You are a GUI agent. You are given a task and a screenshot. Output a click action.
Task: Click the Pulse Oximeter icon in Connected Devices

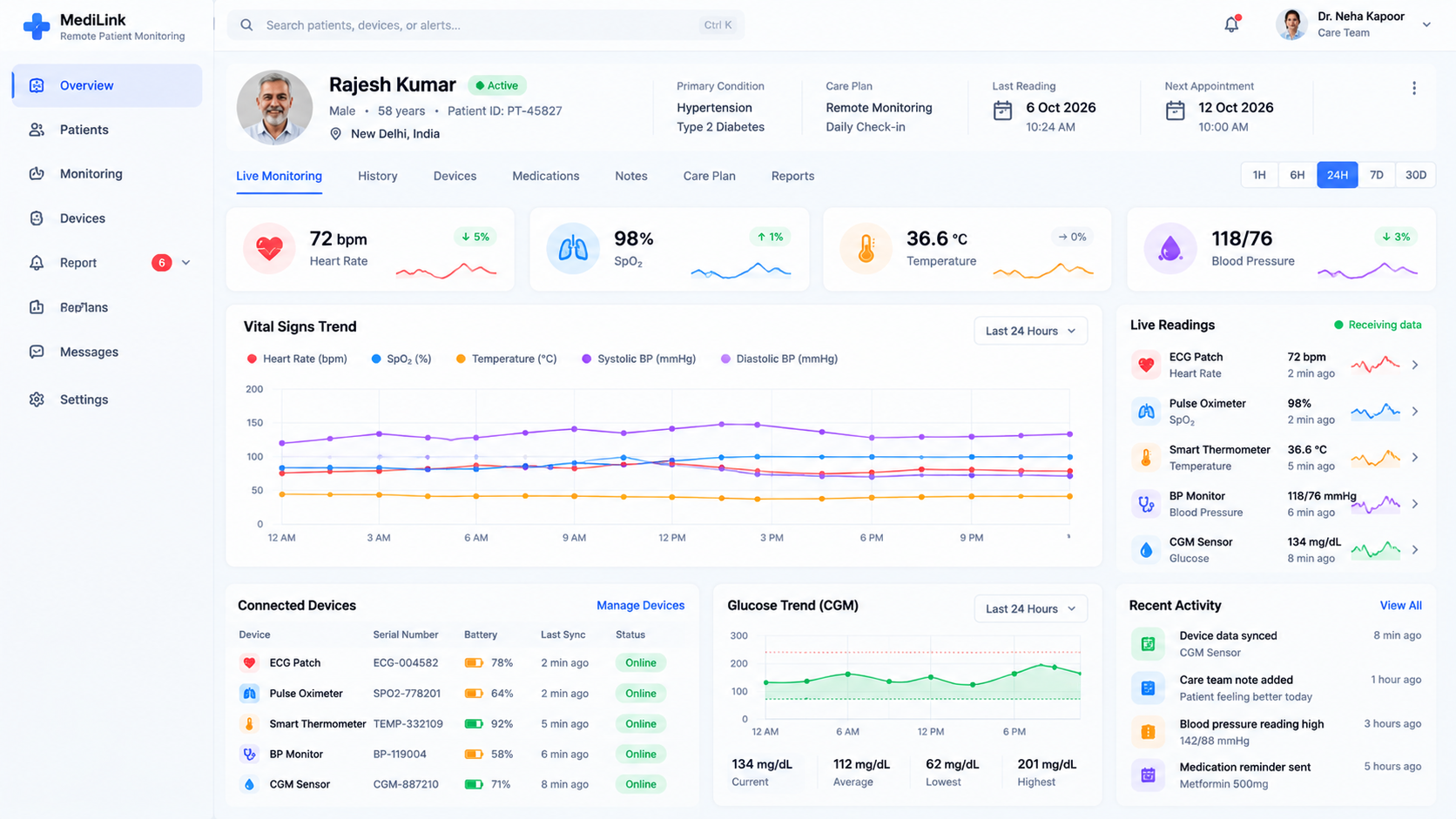(249, 694)
